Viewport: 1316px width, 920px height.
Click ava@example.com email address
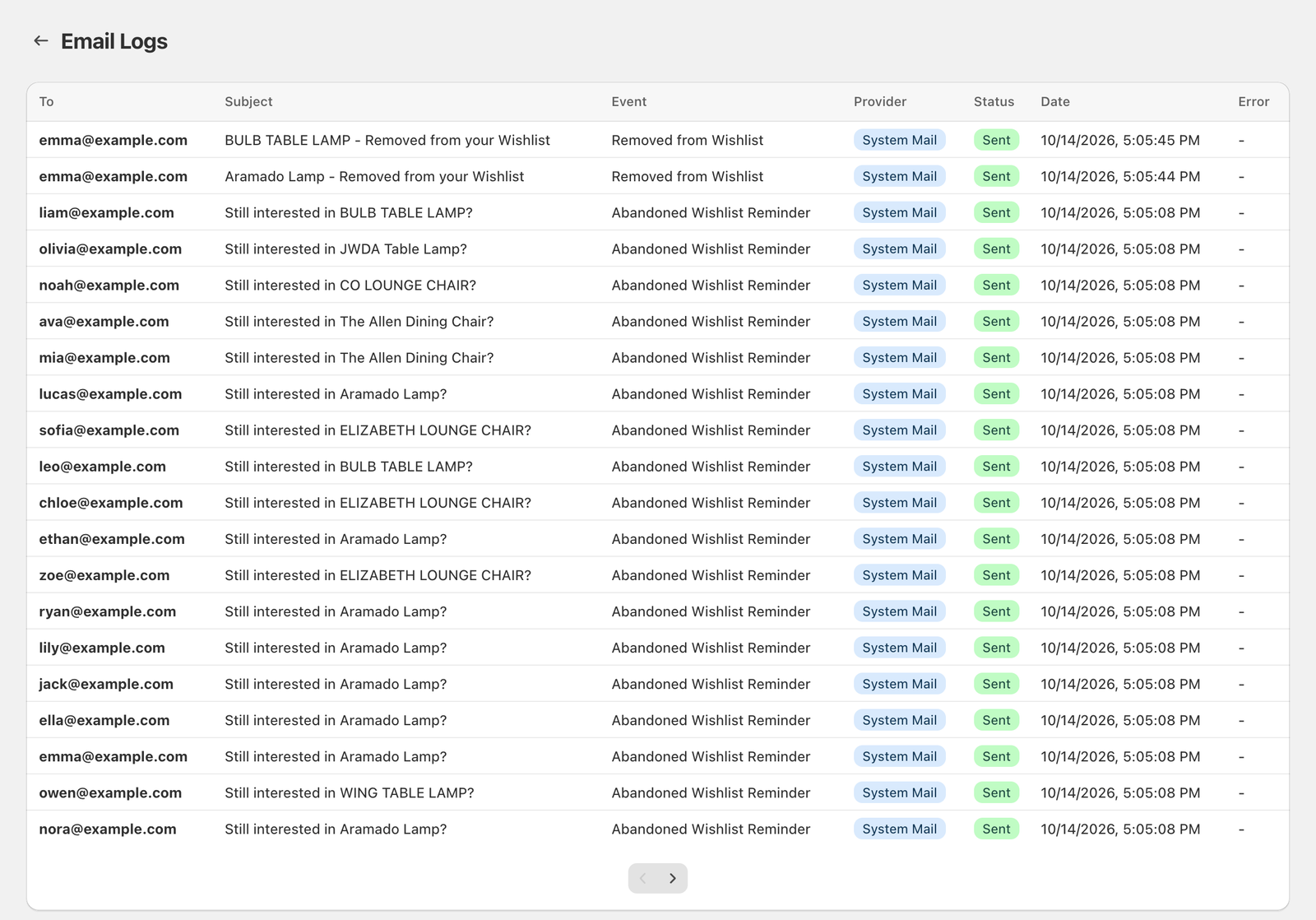point(104,321)
